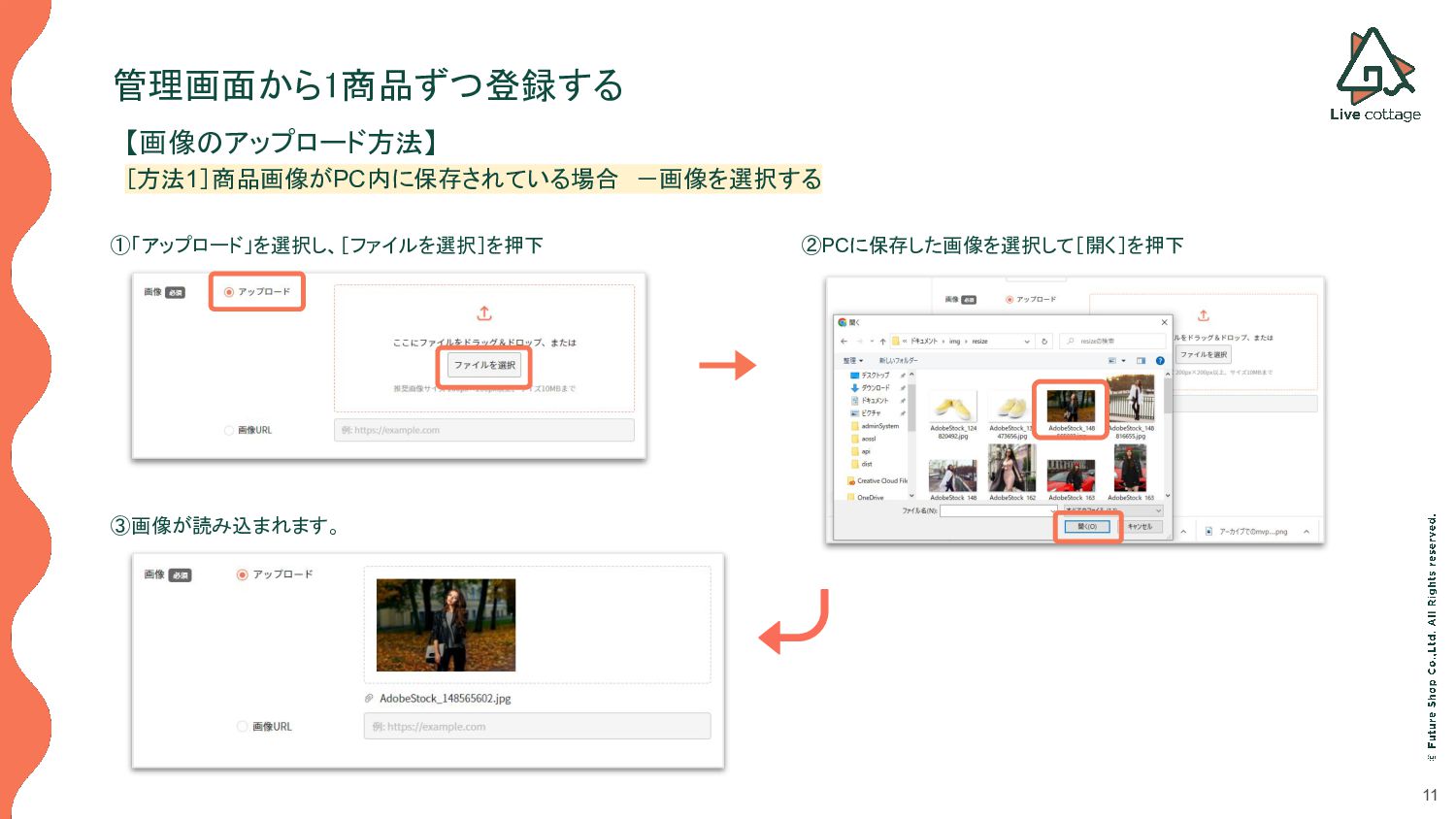The height and width of the screenshot is (819, 1456).
Task: Select デスクトップ in the file dialog sidebar
Action: [870, 375]
